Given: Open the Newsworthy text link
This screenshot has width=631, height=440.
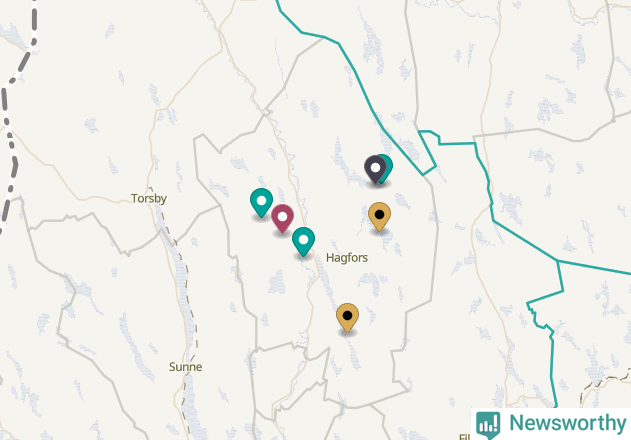Looking at the screenshot, I should coord(568,423).
